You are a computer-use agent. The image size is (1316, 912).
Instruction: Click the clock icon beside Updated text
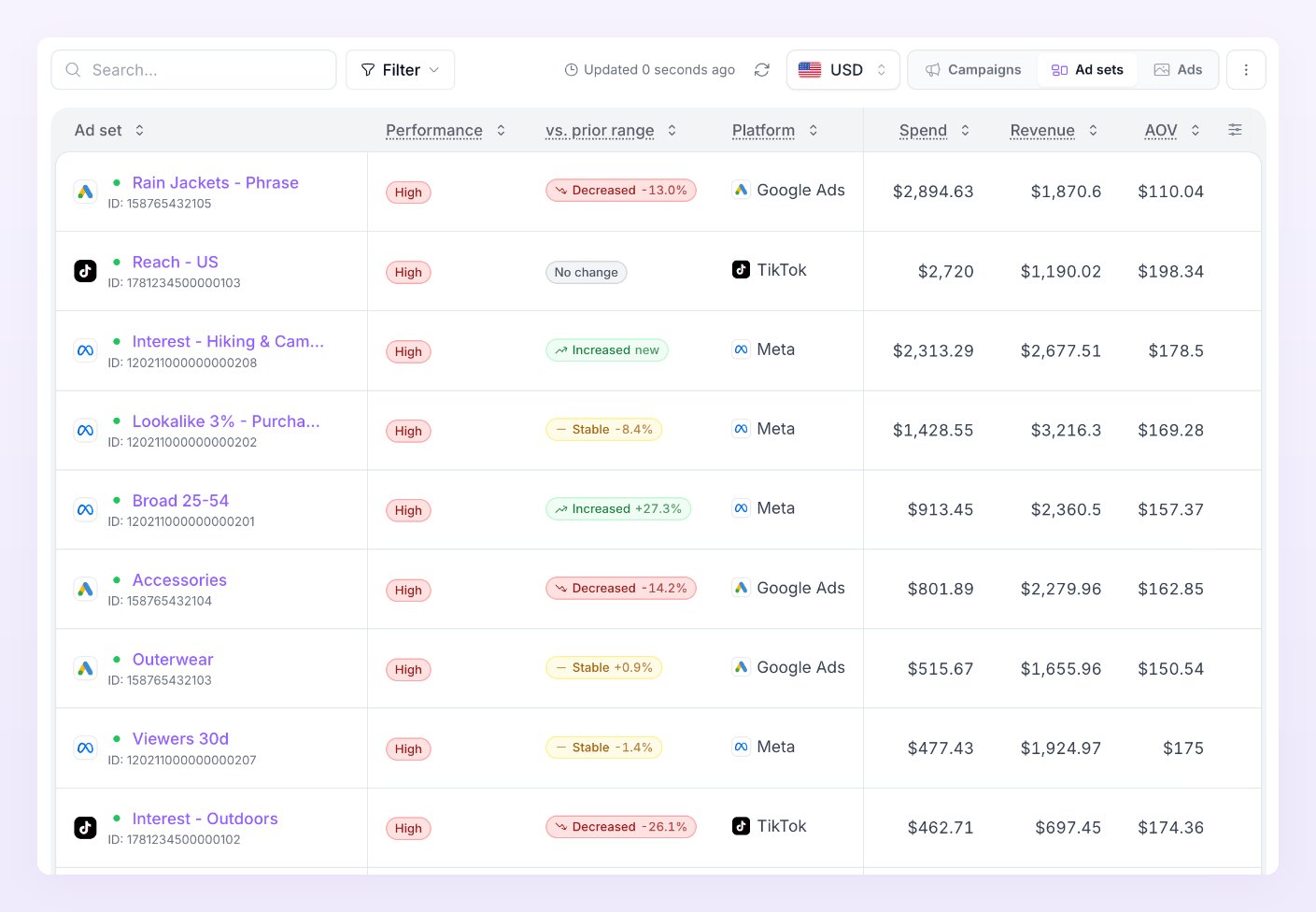[x=572, y=70]
